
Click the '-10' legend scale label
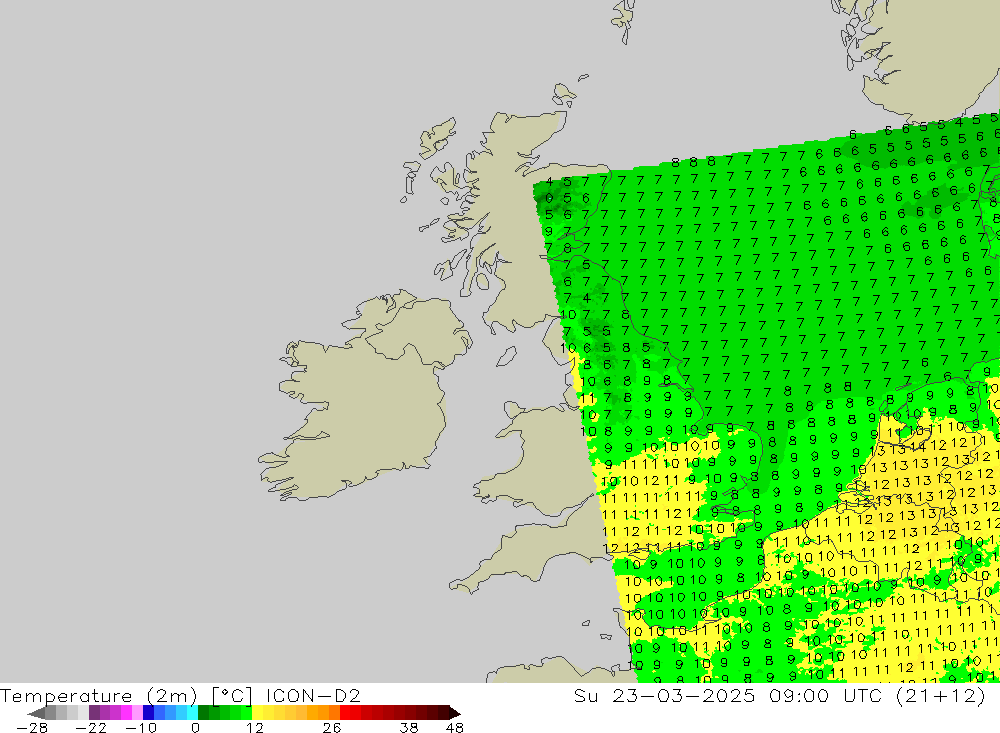pyautogui.click(x=141, y=727)
